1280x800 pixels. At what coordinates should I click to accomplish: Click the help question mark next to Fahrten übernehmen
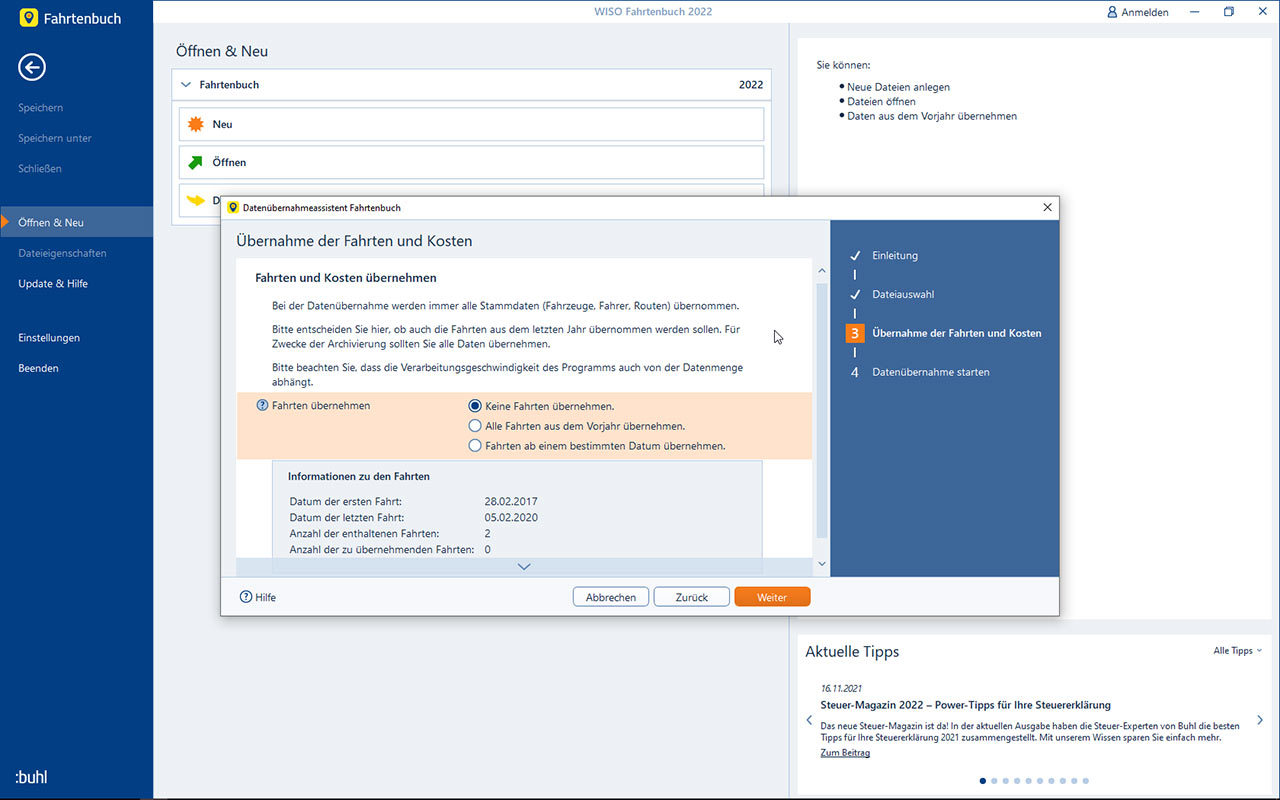(x=263, y=406)
